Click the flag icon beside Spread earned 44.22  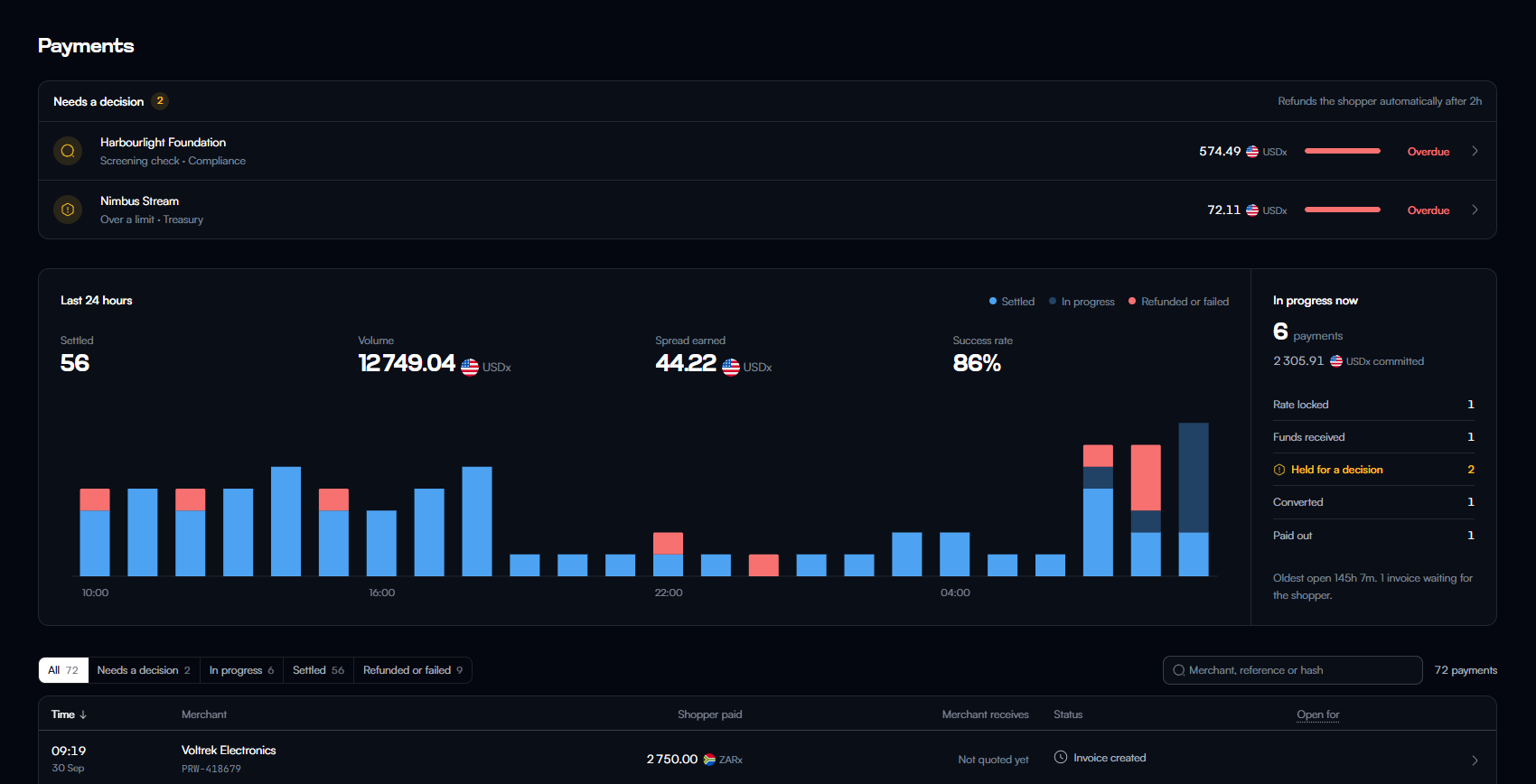point(731,367)
